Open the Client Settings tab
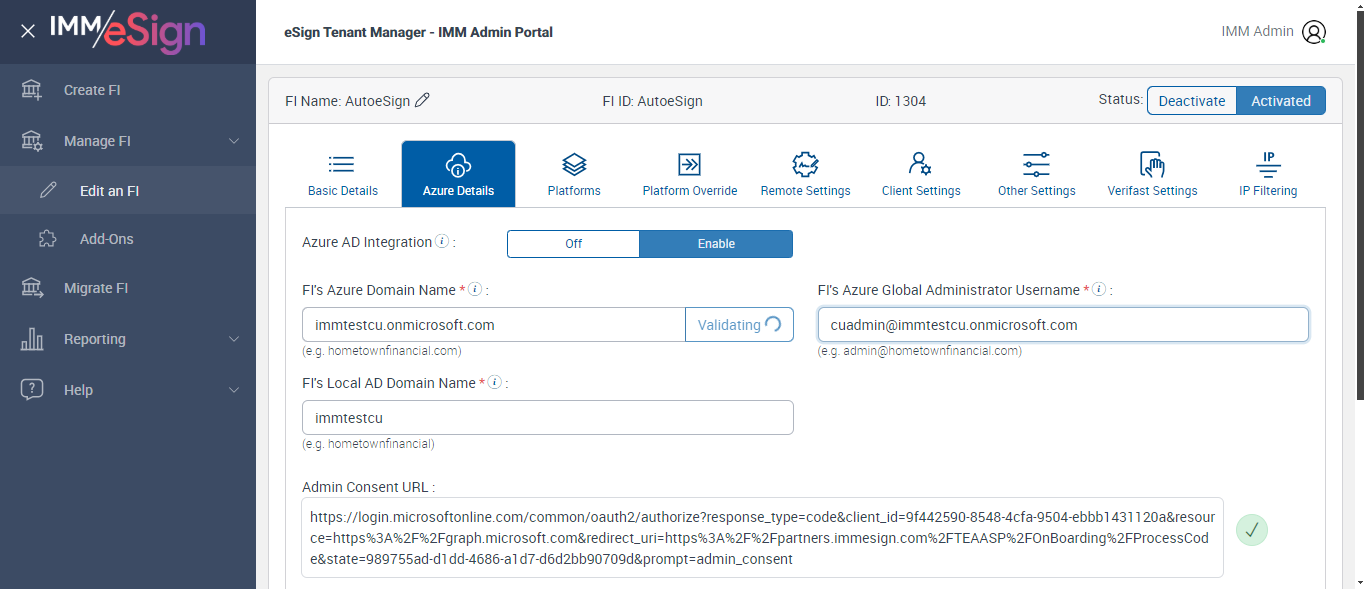 921,174
